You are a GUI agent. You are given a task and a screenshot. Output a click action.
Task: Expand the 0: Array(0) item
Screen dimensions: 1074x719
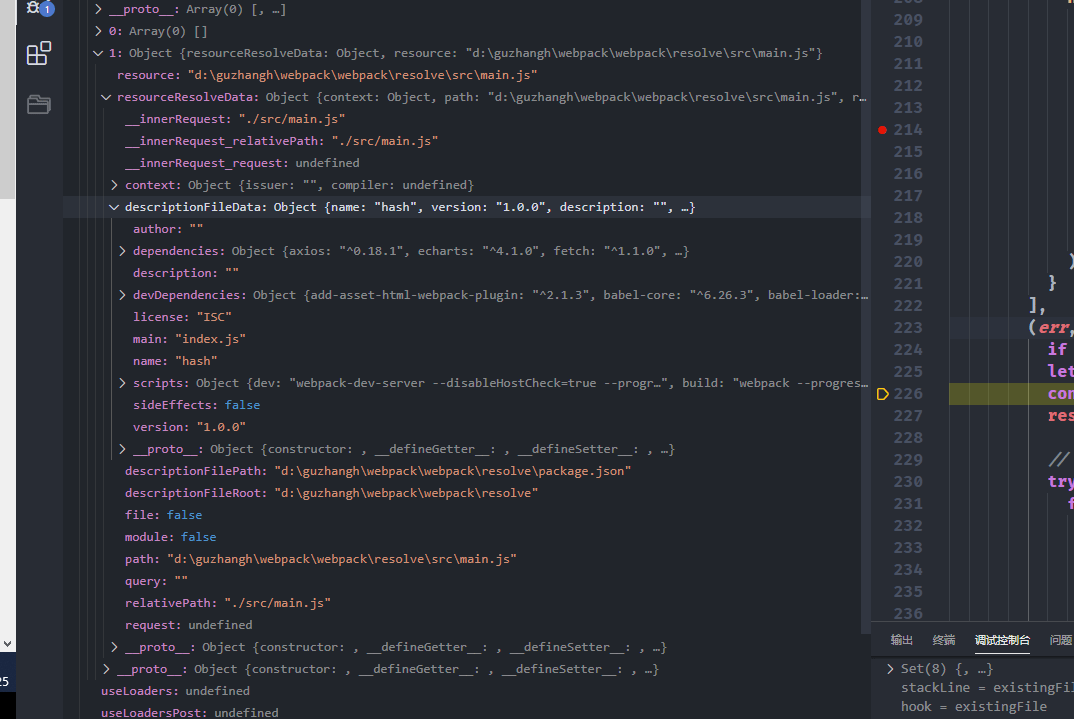click(x=98, y=31)
